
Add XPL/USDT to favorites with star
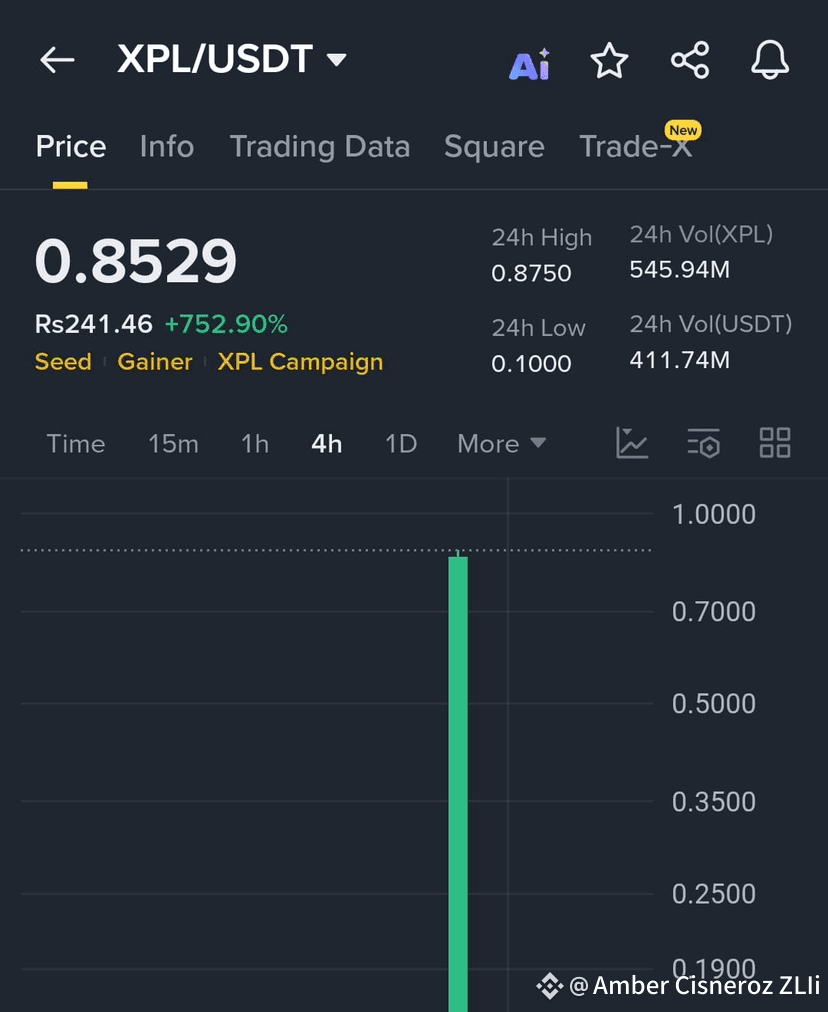tap(609, 61)
